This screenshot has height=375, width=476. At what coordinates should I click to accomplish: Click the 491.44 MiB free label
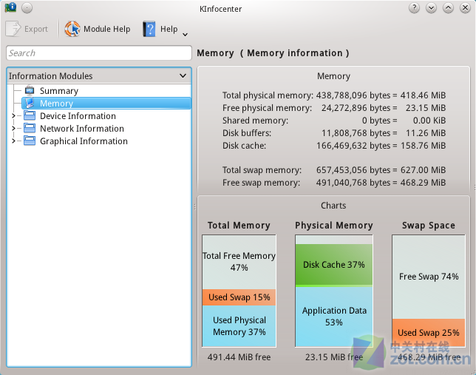click(239, 357)
